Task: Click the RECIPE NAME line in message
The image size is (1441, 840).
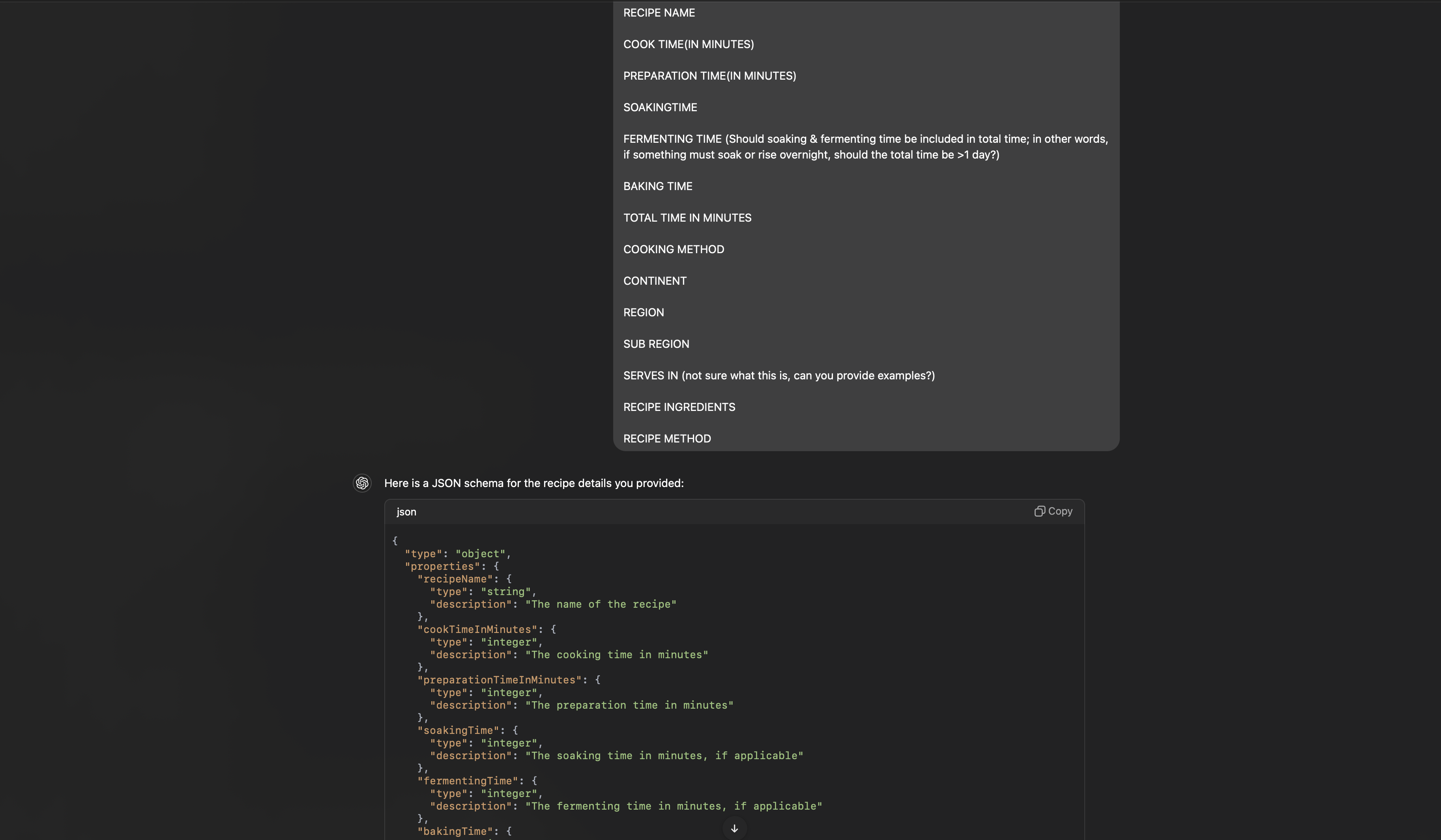Action: [x=659, y=13]
